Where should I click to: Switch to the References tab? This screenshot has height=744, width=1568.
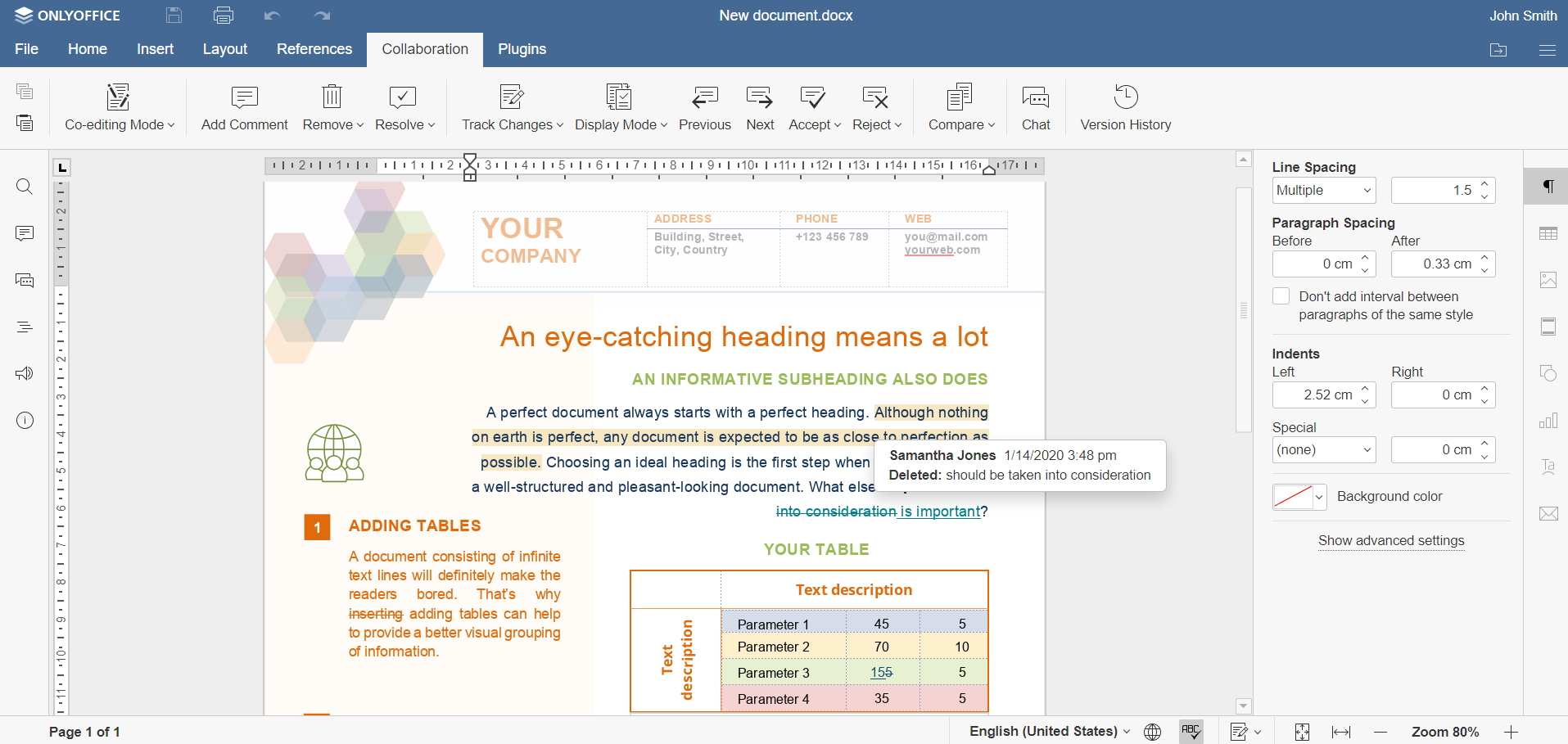coord(314,49)
